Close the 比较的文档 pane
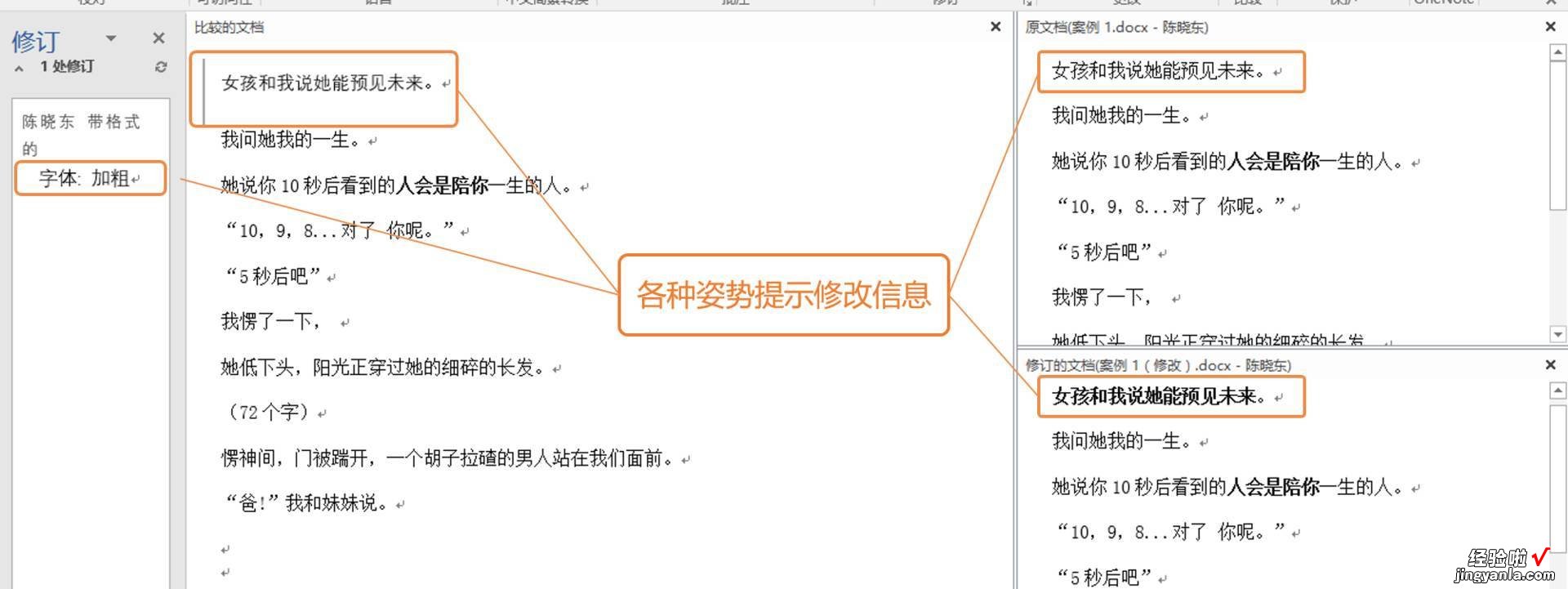 [996, 27]
